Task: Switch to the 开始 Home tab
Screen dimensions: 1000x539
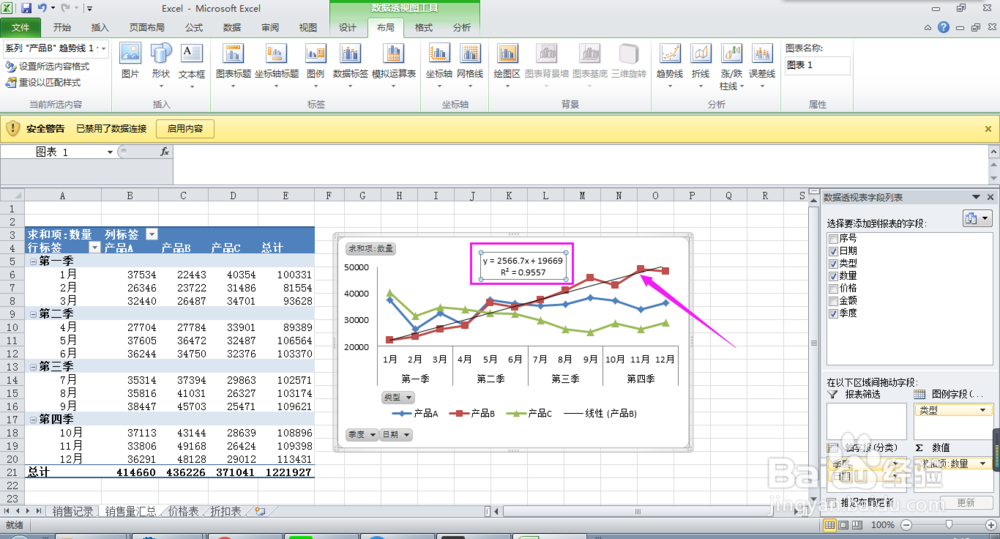Action: pos(62,27)
